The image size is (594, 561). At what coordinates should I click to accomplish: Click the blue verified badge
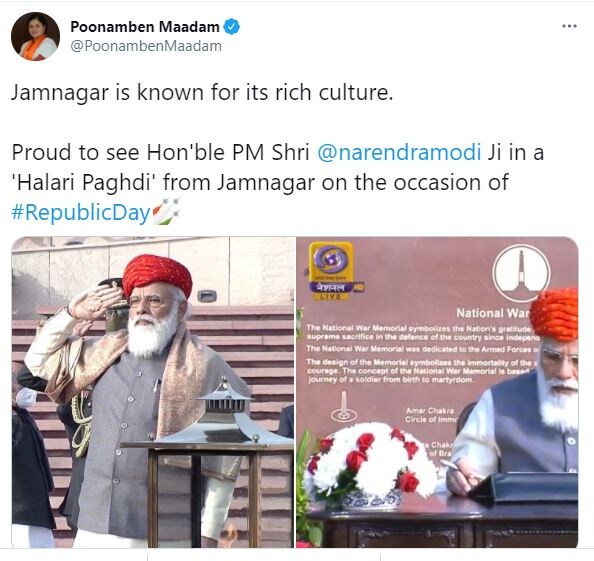click(x=231, y=27)
